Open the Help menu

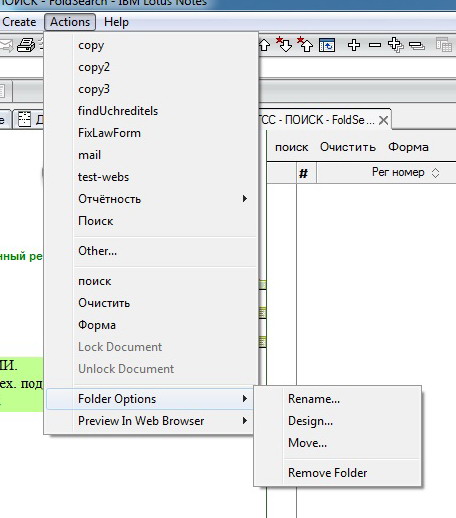[x=116, y=22]
